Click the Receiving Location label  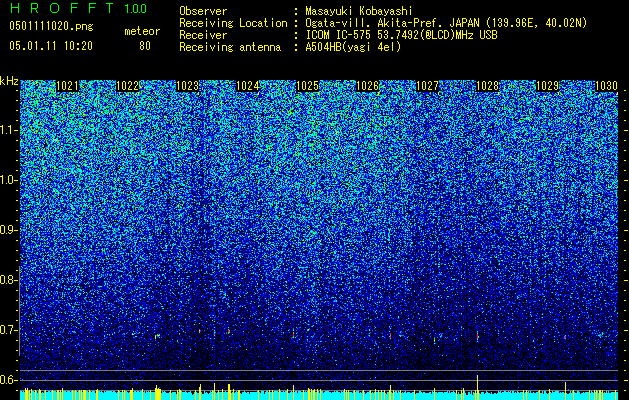(233, 23)
